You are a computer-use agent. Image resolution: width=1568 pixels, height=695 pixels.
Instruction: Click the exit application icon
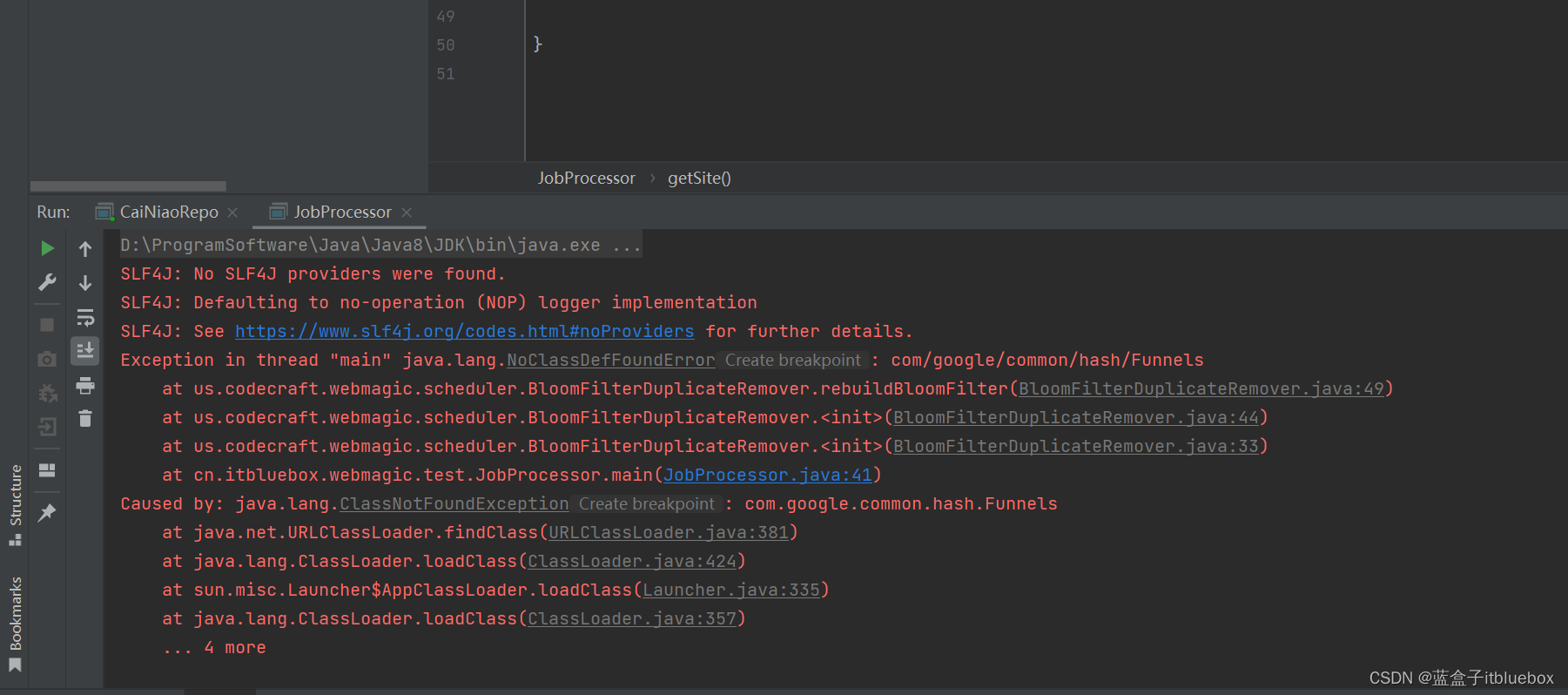[x=47, y=427]
